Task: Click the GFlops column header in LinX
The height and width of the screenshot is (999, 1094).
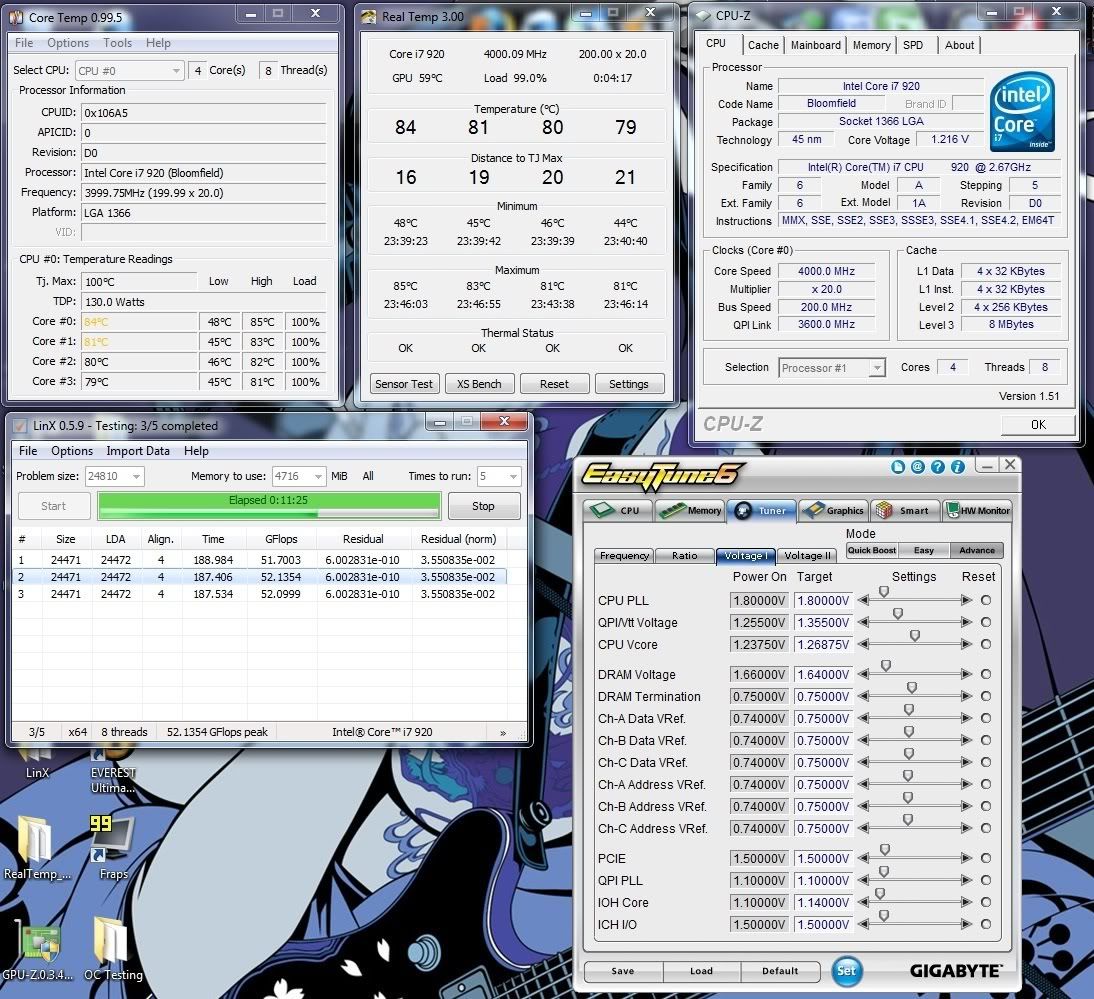Action: (281, 539)
